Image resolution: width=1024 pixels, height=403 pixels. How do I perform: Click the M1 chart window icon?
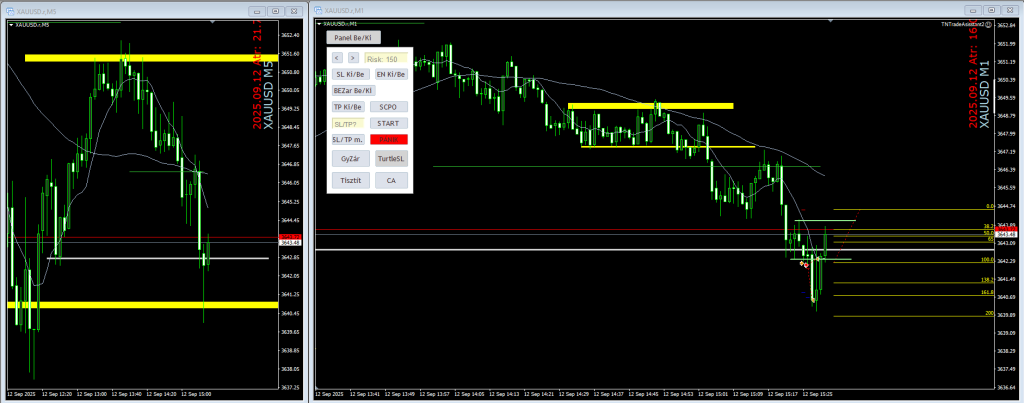tap(320, 10)
